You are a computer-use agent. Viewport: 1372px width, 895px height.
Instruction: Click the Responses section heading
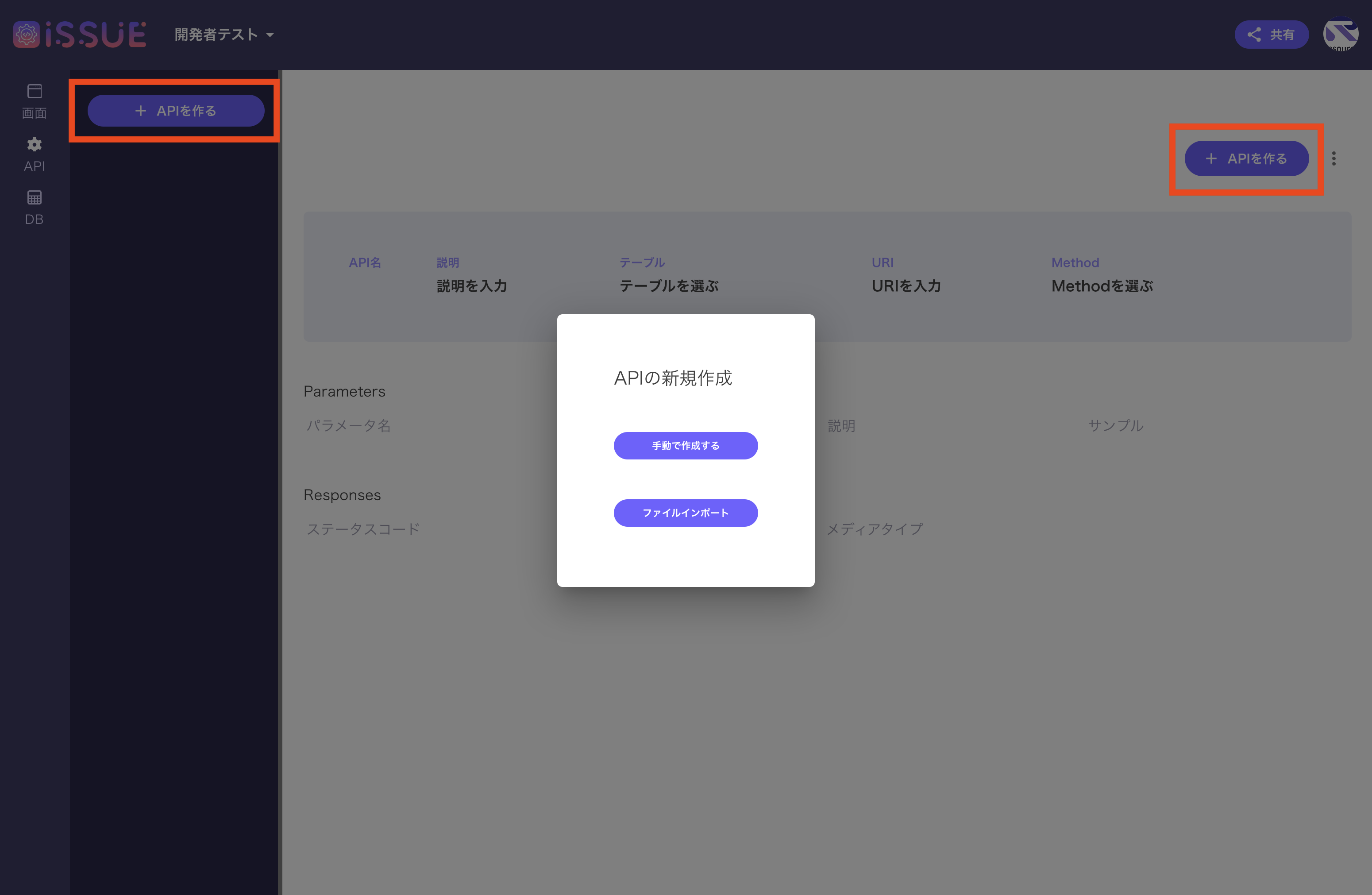point(342,495)
